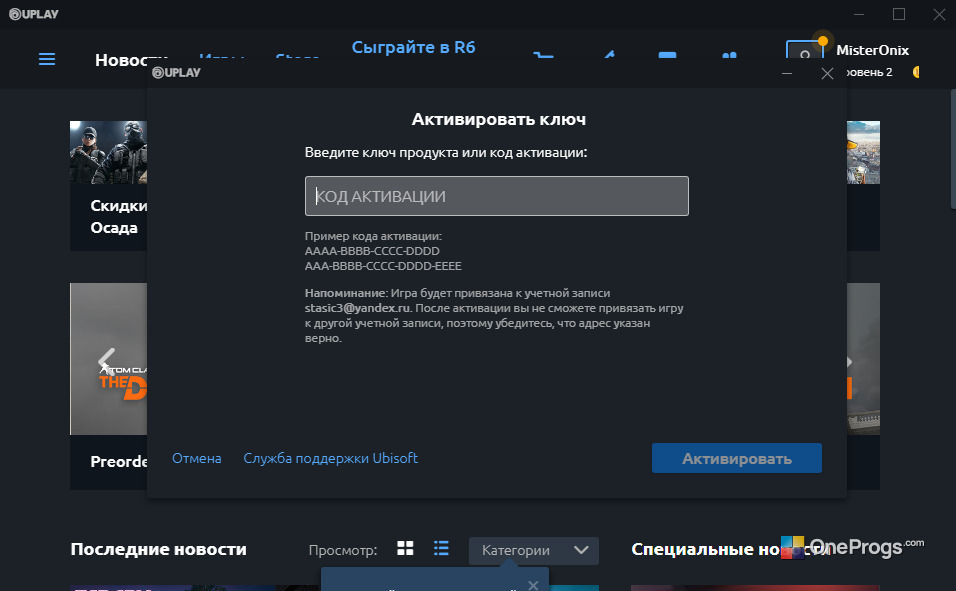Click the Uplay logo in main title bar
This screenshot has width=956, height=591.
coord(34,14)
